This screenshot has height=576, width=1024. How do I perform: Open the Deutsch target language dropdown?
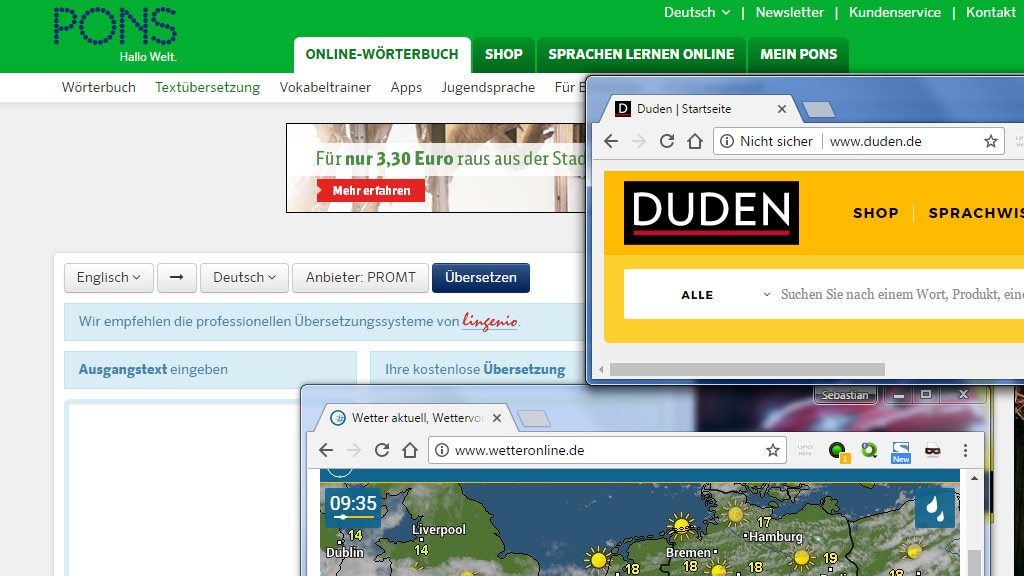[244, 278]
